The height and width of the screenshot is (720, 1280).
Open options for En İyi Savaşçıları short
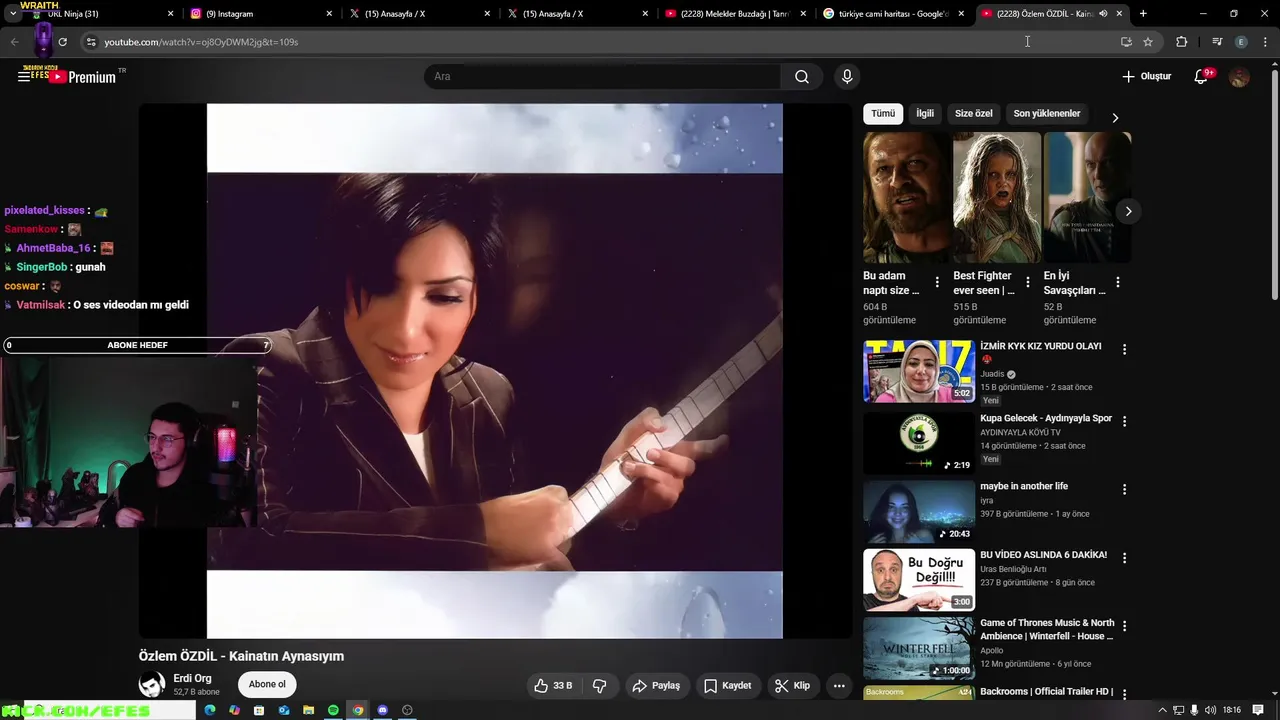[1117, 282]
